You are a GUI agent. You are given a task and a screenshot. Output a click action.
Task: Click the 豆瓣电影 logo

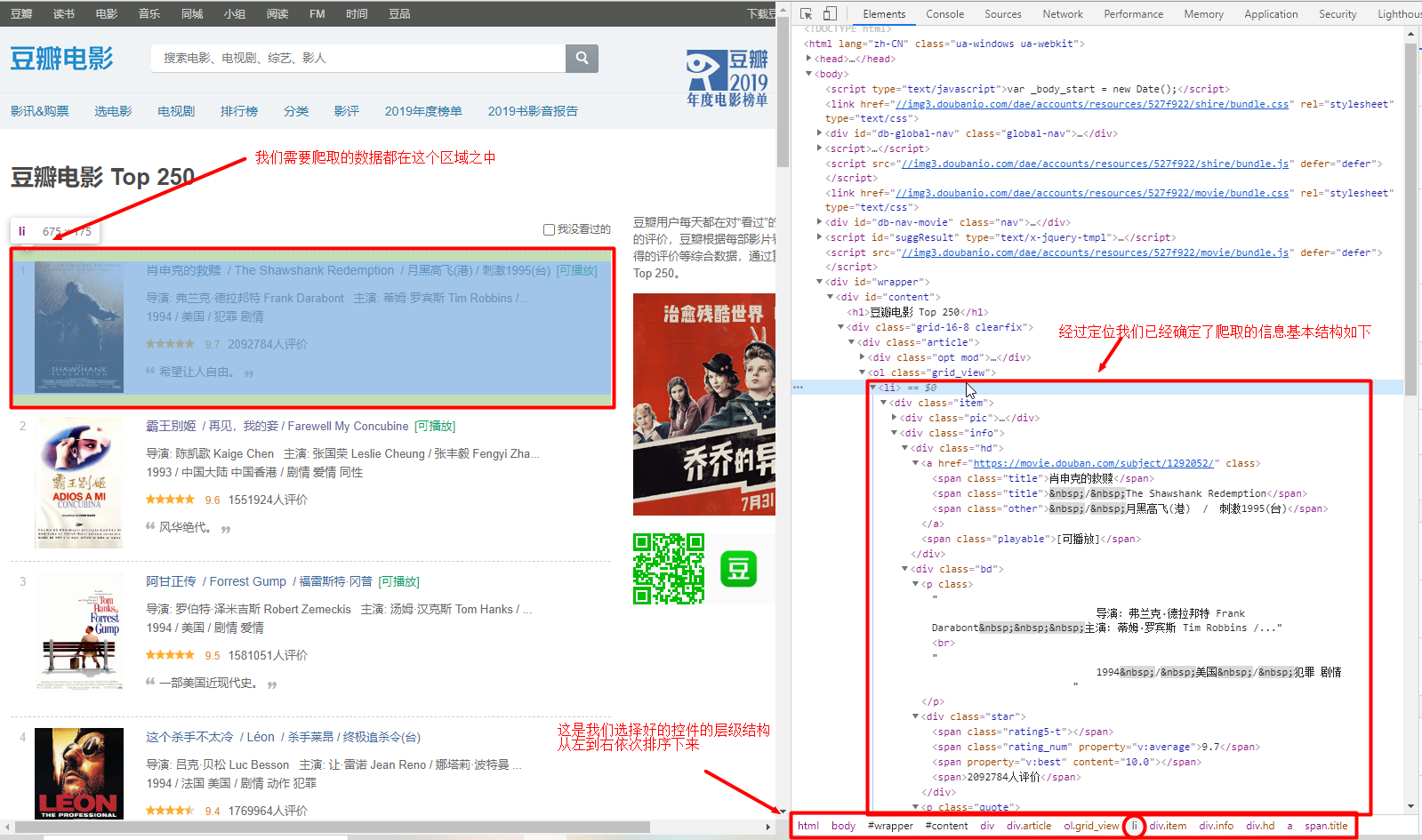[61, 59]
